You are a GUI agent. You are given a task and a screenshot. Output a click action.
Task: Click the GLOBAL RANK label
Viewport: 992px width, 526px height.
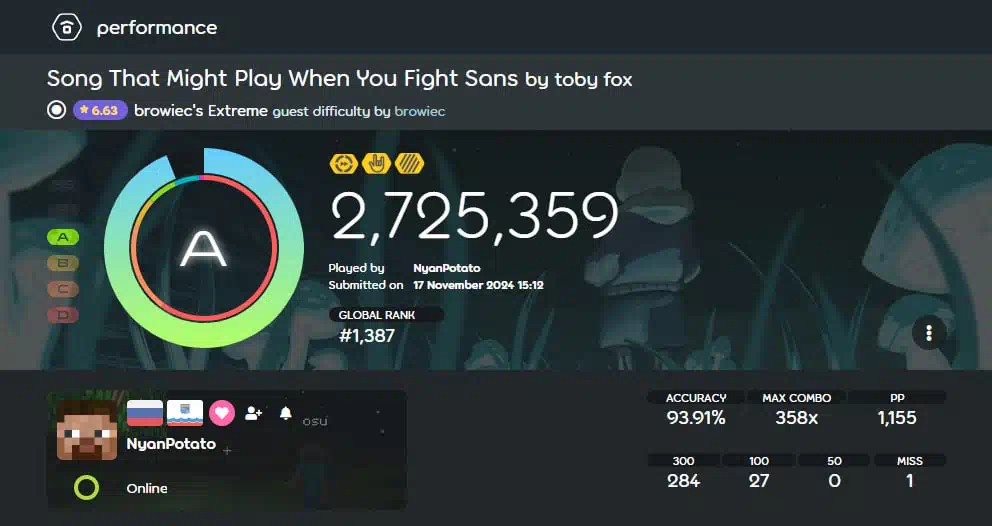[x=377, y=315]
